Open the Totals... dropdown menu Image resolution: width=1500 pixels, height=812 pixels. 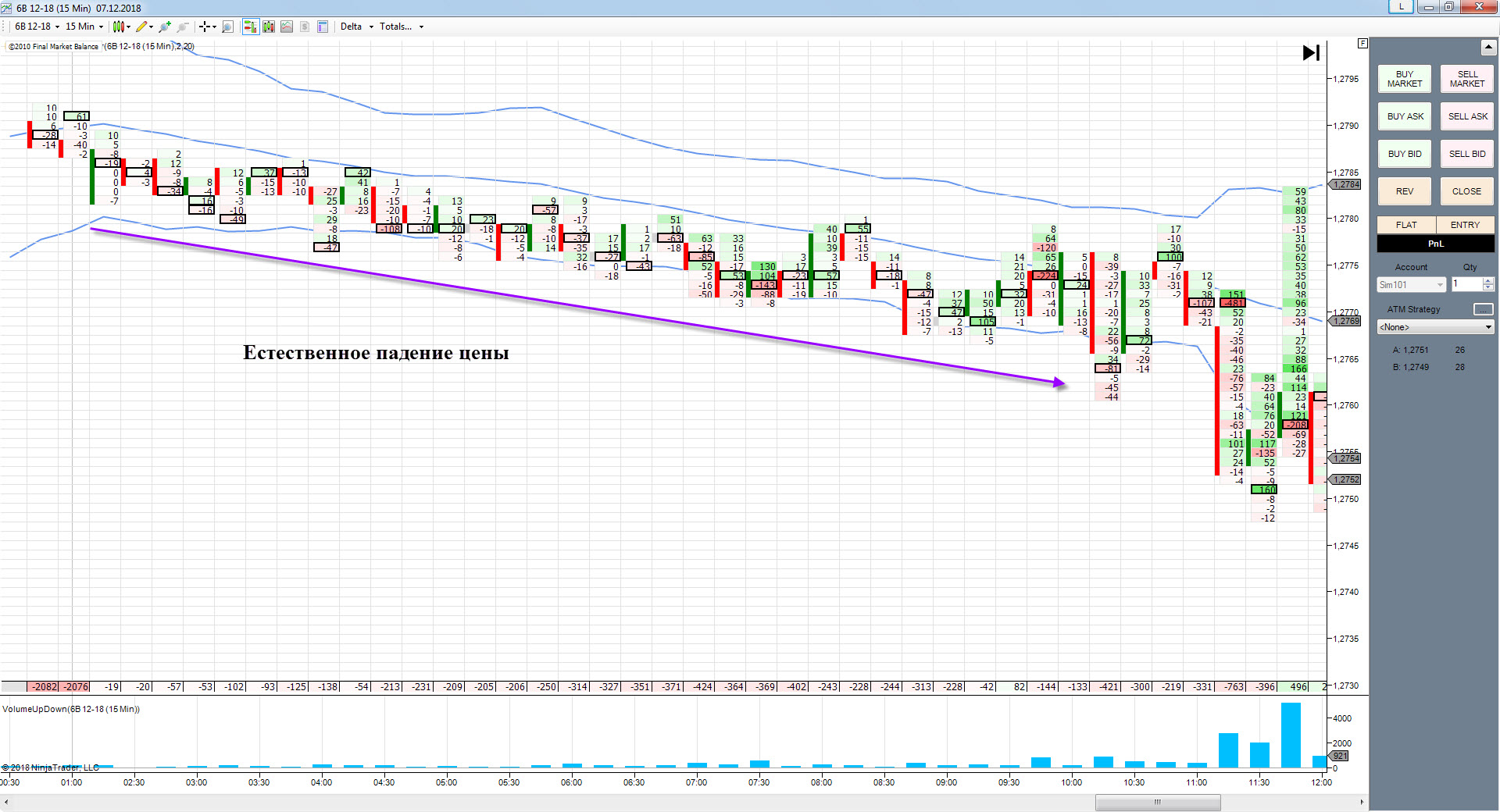tap(402, 27)
